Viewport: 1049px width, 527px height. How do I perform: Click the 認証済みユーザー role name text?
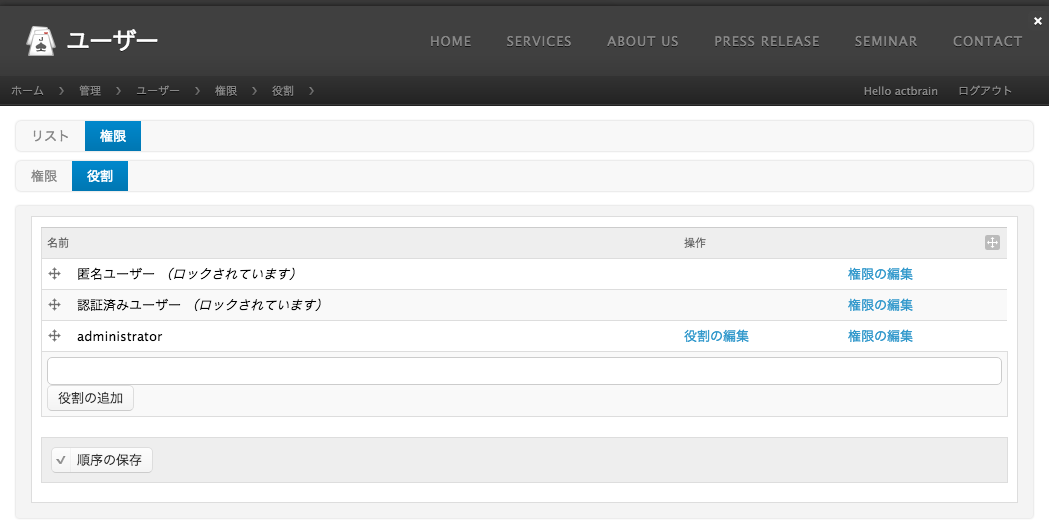(x=129, y=305)
